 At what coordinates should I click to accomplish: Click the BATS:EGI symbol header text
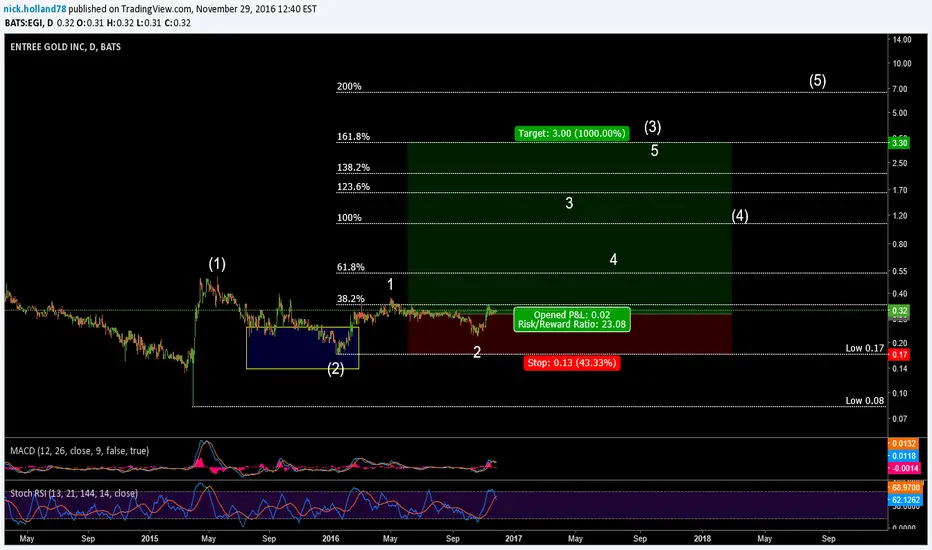[x=25, y=23]
